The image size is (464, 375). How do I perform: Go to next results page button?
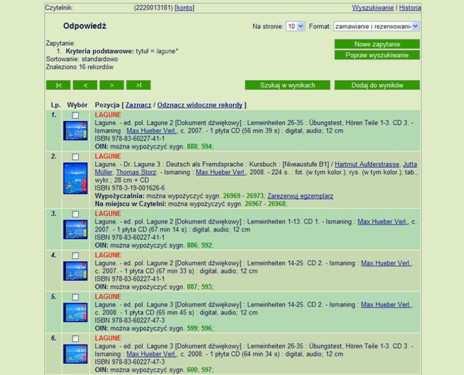point(112,85)
